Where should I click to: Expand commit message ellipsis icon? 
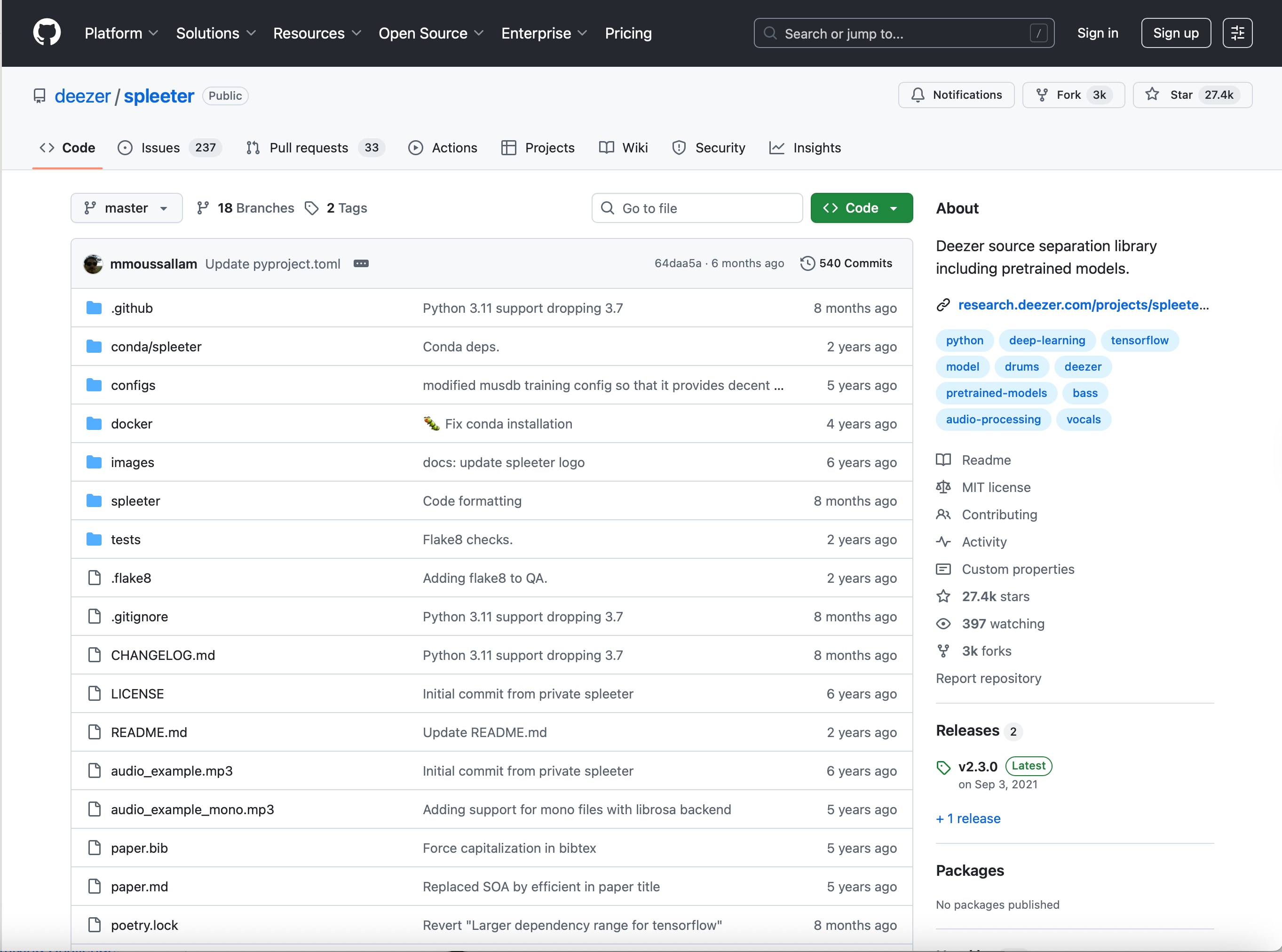[x=361, y=263]
